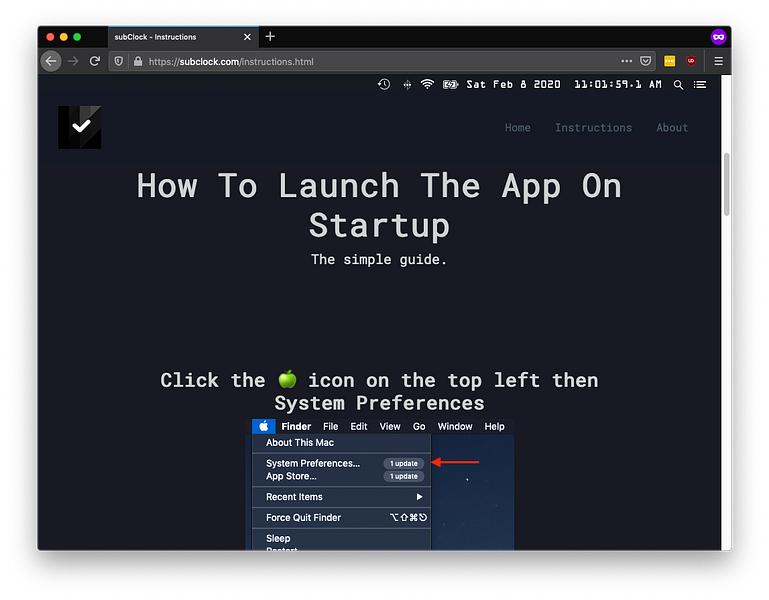Click the date Sat Feb 8 2020
This screenshot has width=769, height=600.
[x=513, y=84]
